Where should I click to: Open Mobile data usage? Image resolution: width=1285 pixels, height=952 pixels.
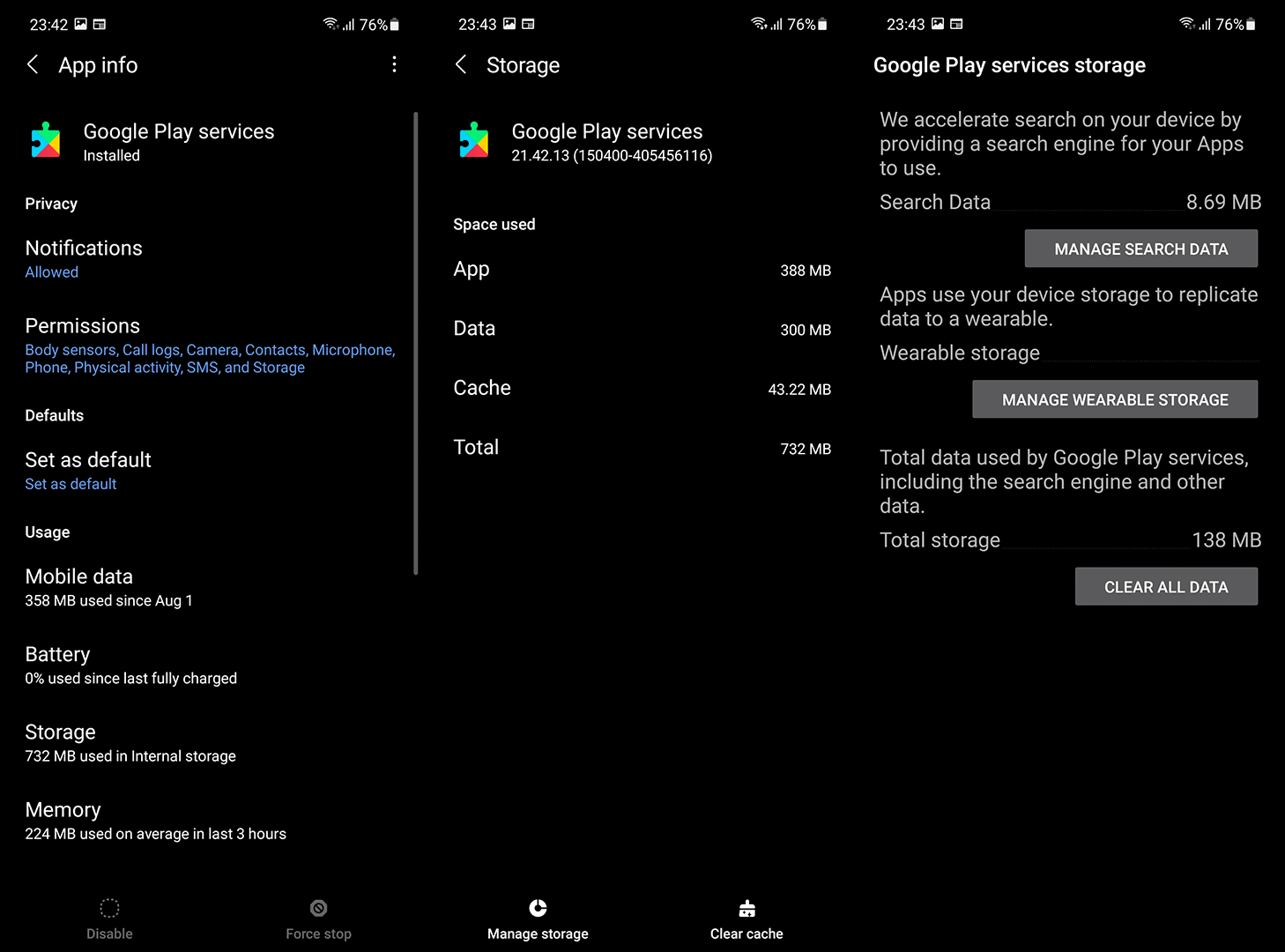[210, 587]
